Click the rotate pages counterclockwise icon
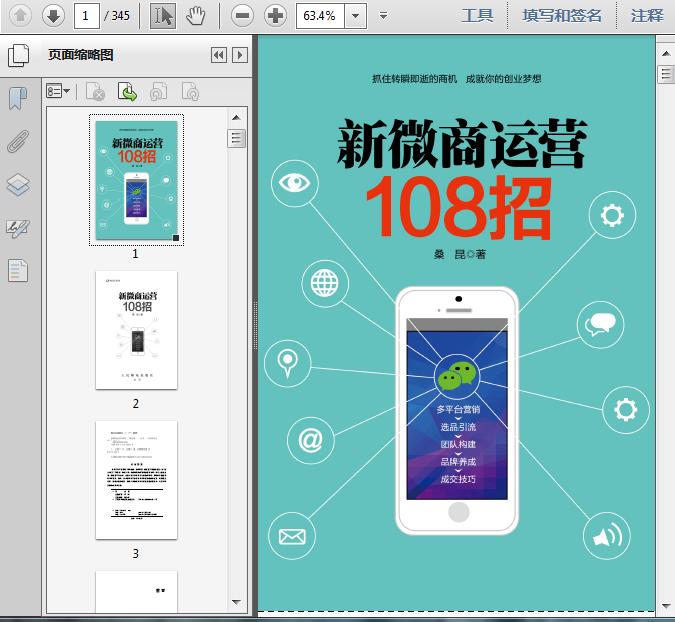 (158, 91)
